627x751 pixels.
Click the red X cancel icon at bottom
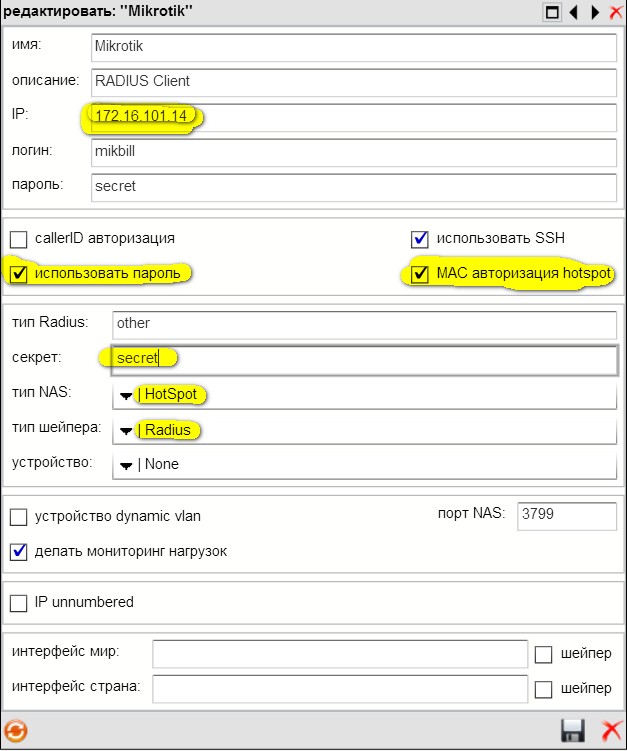(610, 731)
